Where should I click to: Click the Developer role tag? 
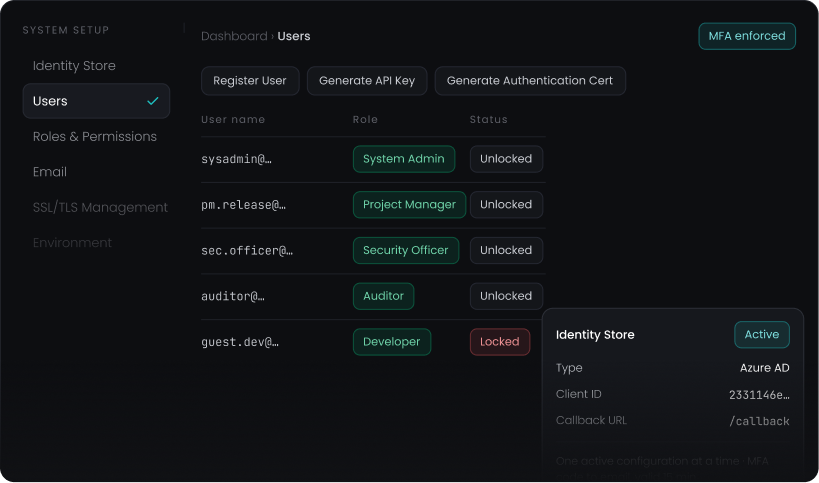[x=392, y=342]
